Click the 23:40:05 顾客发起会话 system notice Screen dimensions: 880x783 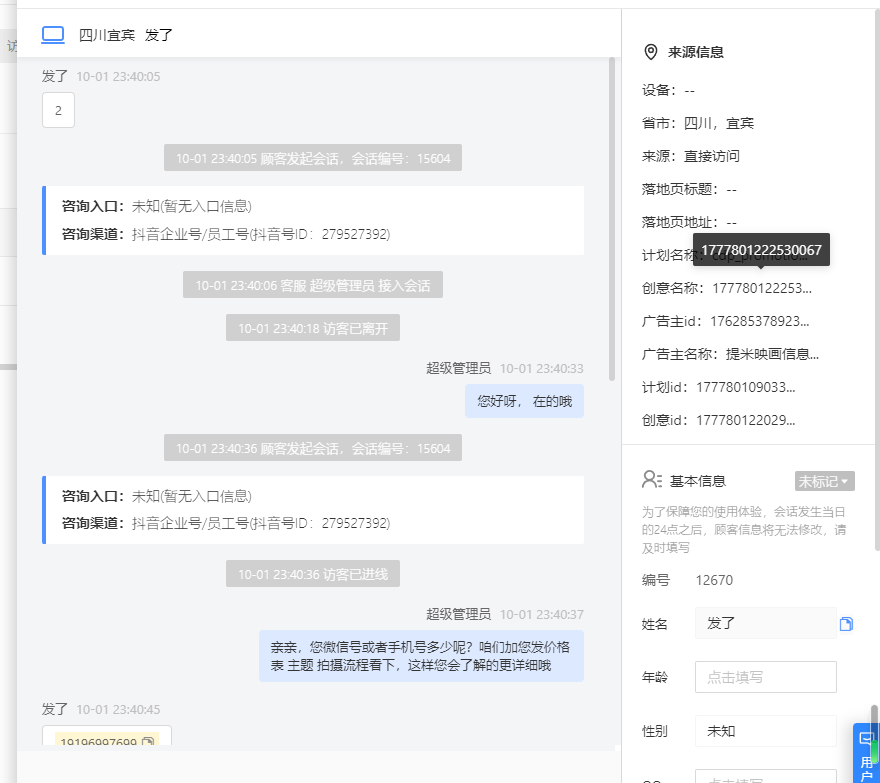pos(313,158)
